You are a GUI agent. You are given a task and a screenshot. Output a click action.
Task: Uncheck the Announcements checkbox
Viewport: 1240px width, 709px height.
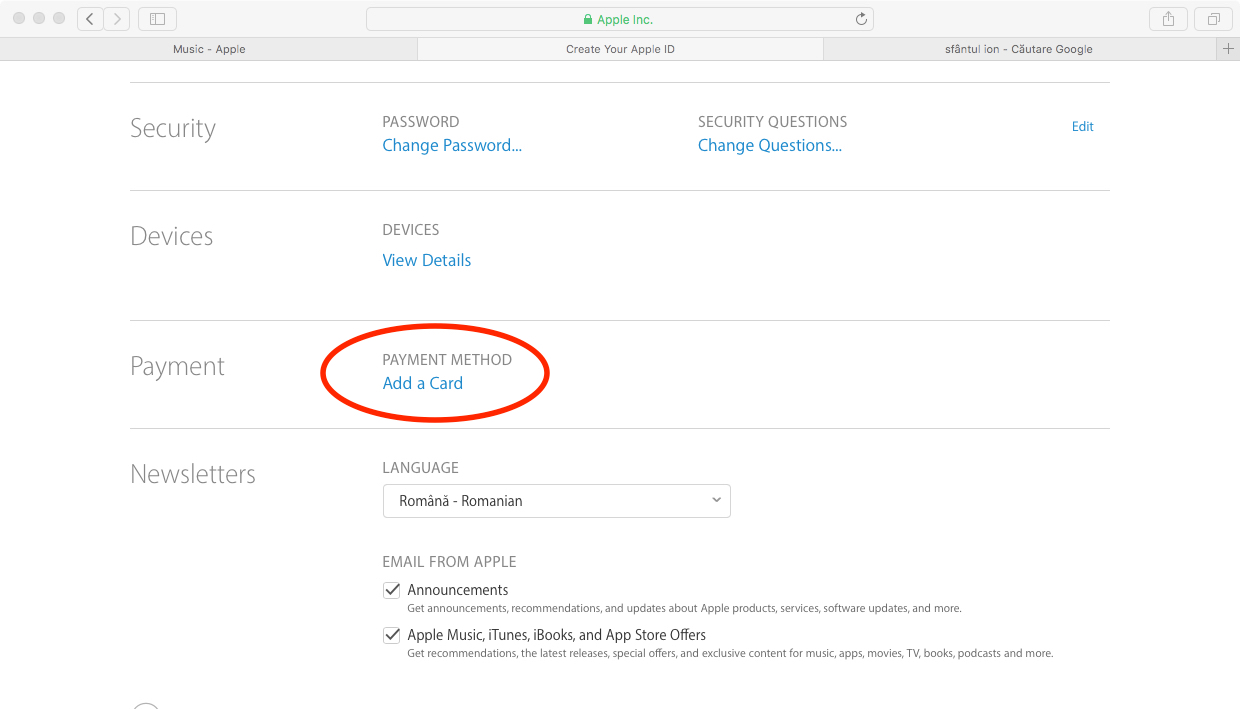pos(392,590)
